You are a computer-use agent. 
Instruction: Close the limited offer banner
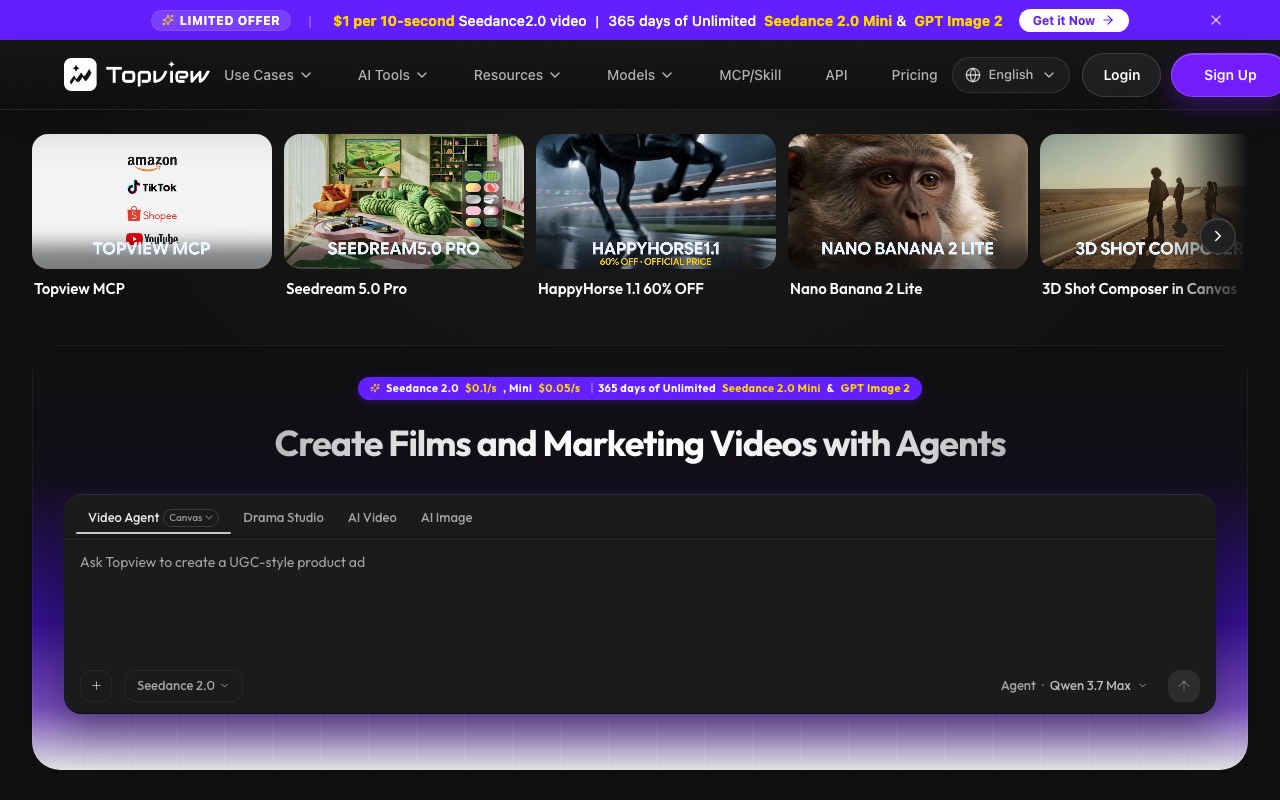[1216, 20]
